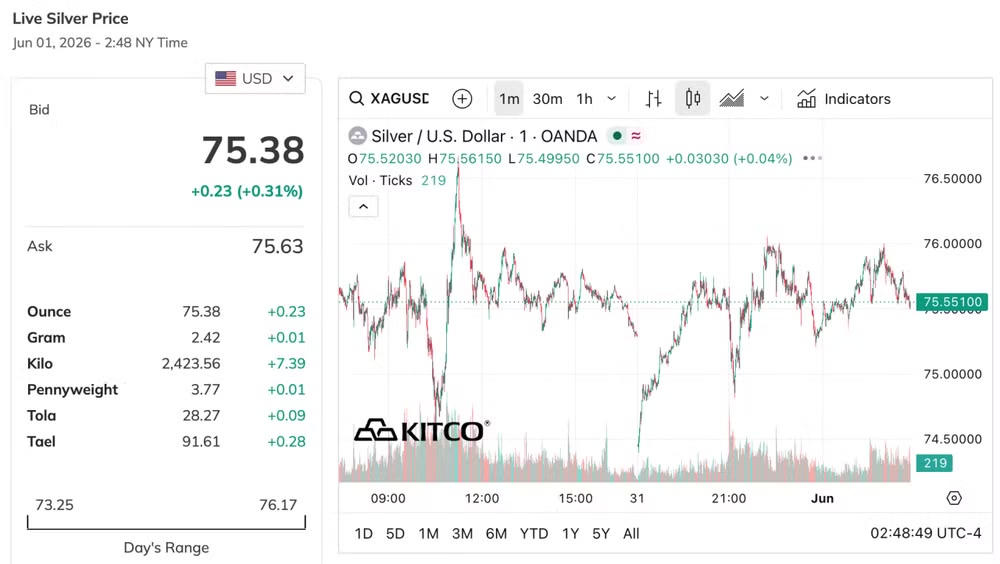The width and height of the screenshot is (1000, 564).
Task: Open the USD currency dropdown
Action: click(x=255, y=78)
